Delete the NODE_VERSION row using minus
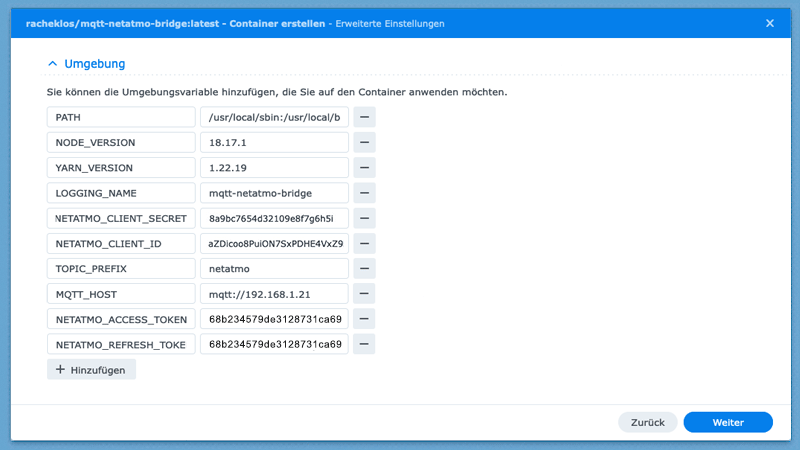Viewport: 800px width, 450px height. [x=364, y=142]
